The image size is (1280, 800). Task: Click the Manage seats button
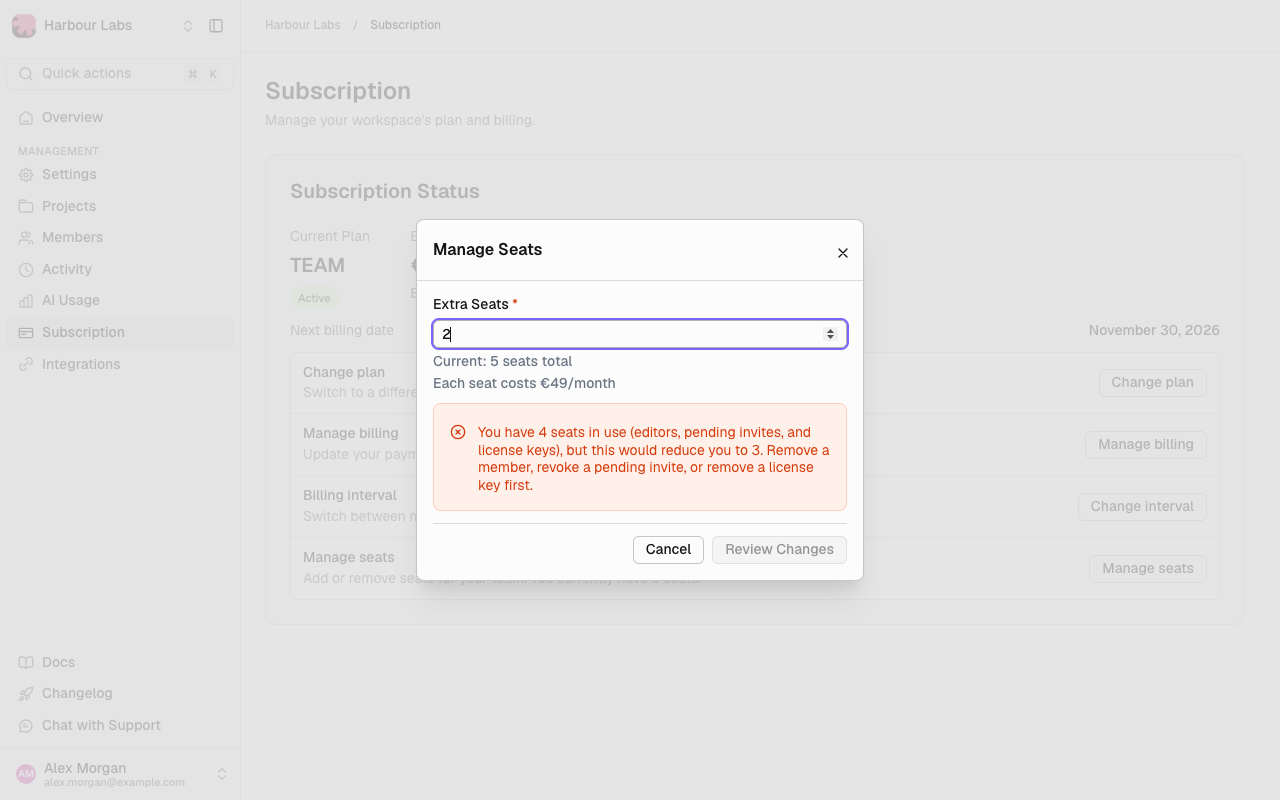pos(1148,569)
